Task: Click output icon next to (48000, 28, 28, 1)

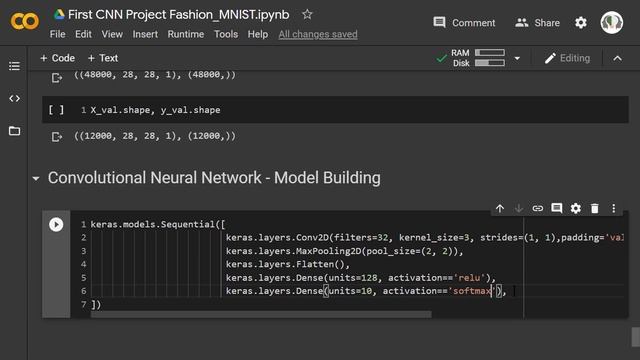Action: 57,77
